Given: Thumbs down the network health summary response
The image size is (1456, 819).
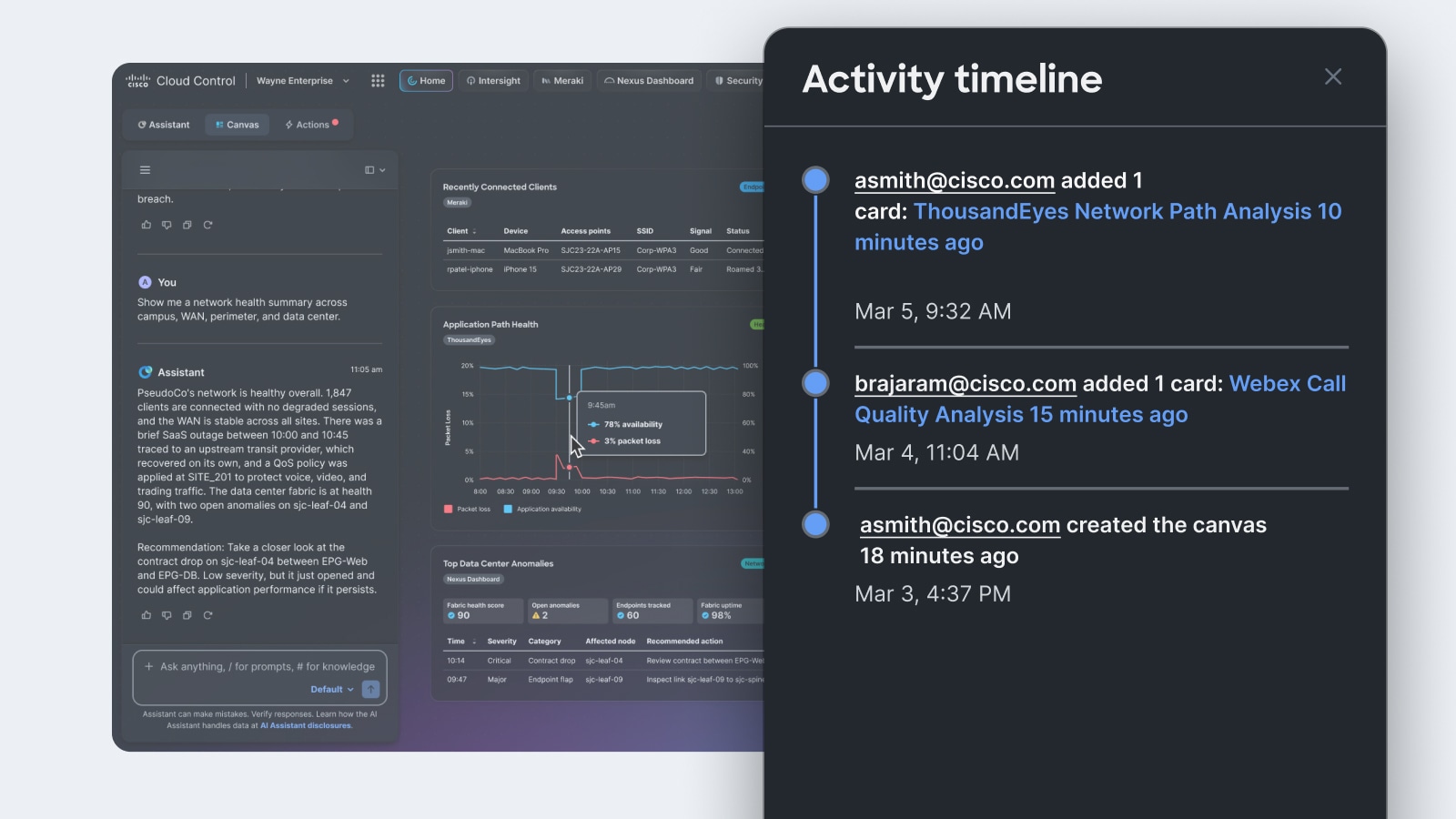Looking at the screenshot, I should (167, 615).
